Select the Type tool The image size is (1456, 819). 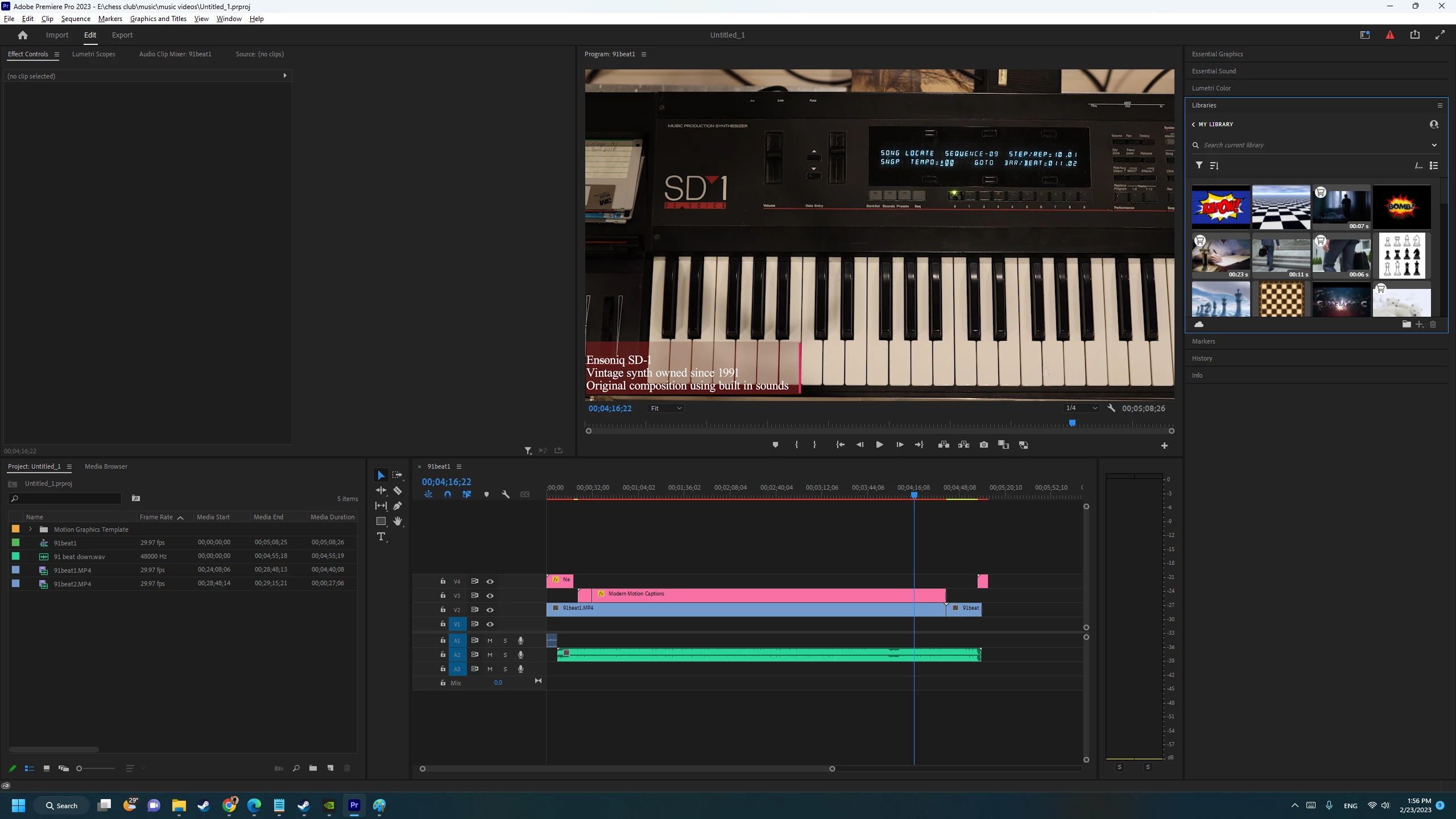click(x=381, y=537)
